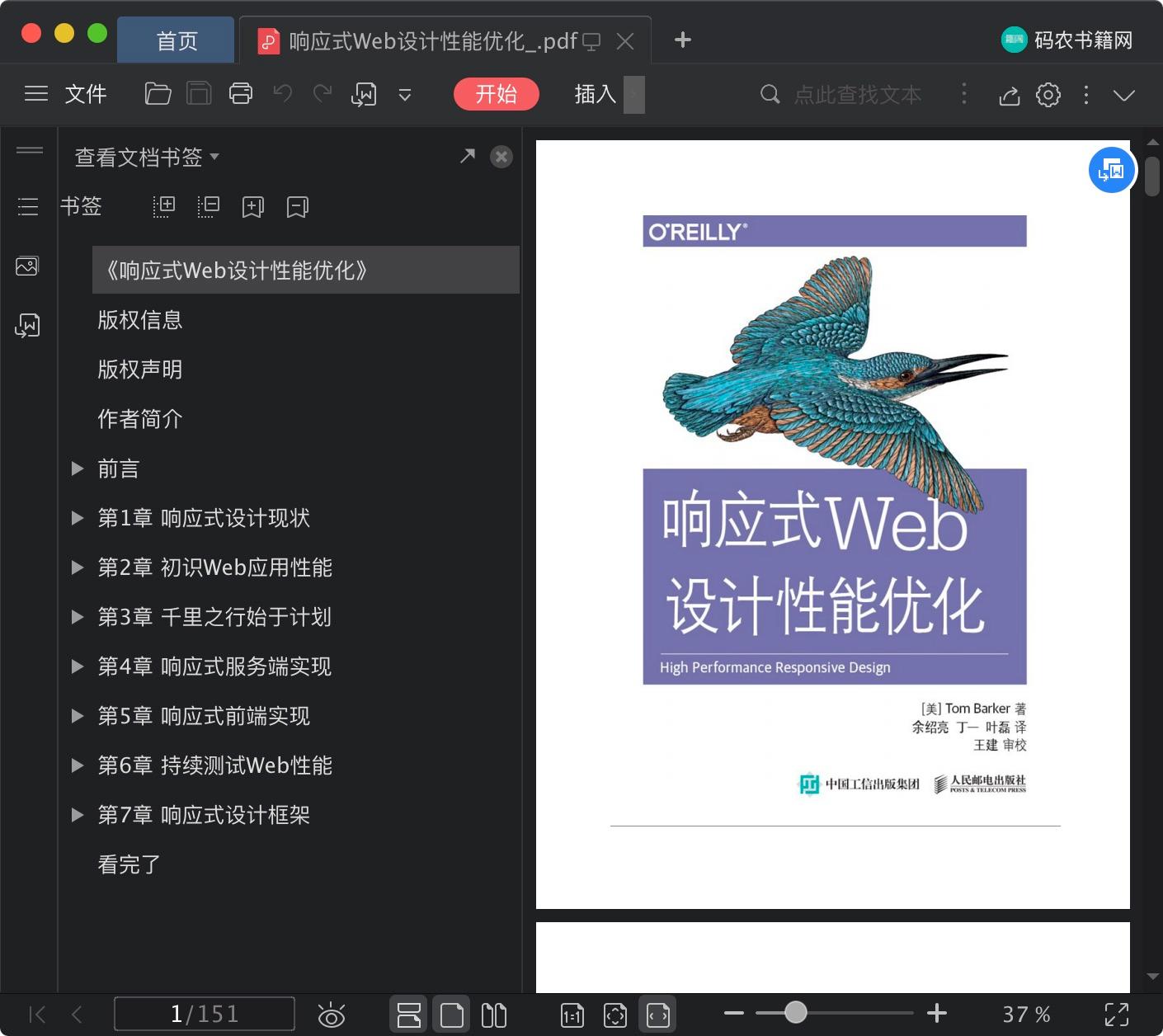The height and width of the screenshot is (1036, 1163).
Task: Open bookmark 第6章 持续测试Web性能
Action: [214, 765]
